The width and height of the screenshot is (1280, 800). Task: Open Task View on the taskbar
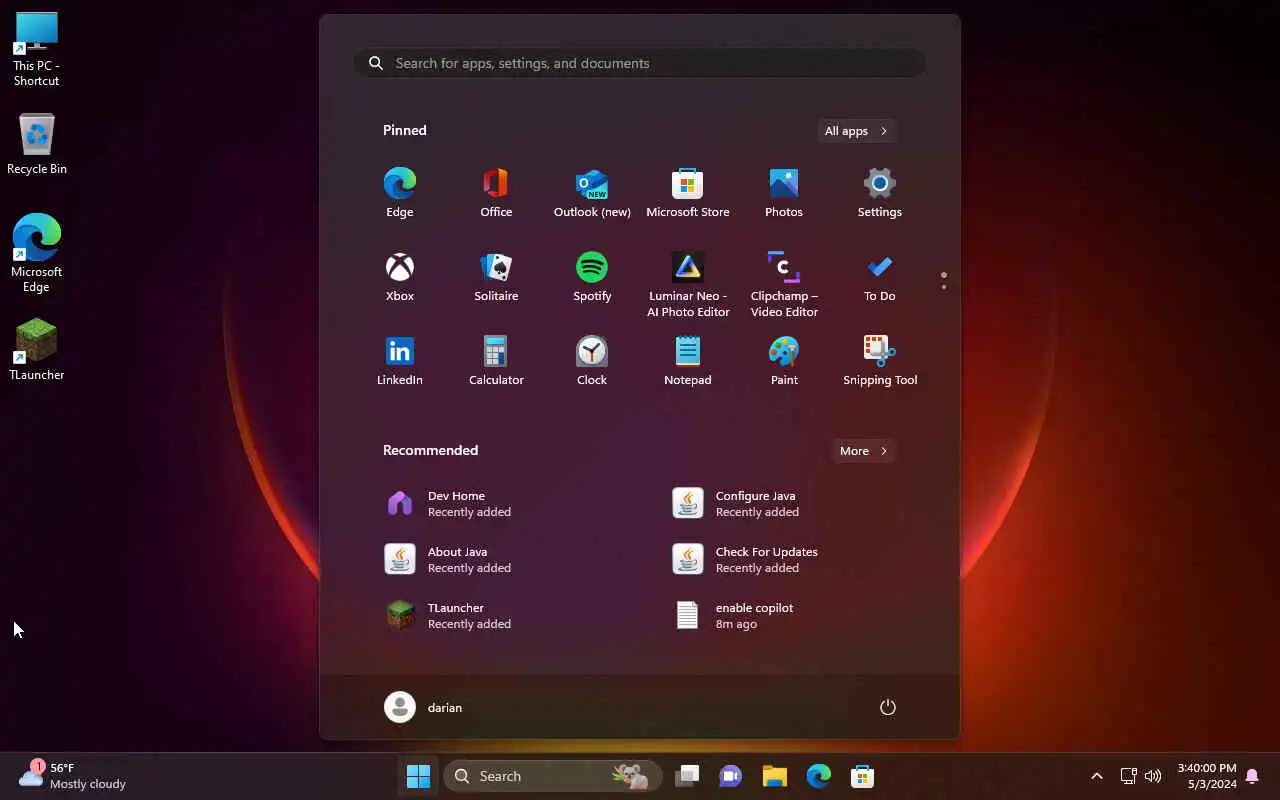(687, 776)
